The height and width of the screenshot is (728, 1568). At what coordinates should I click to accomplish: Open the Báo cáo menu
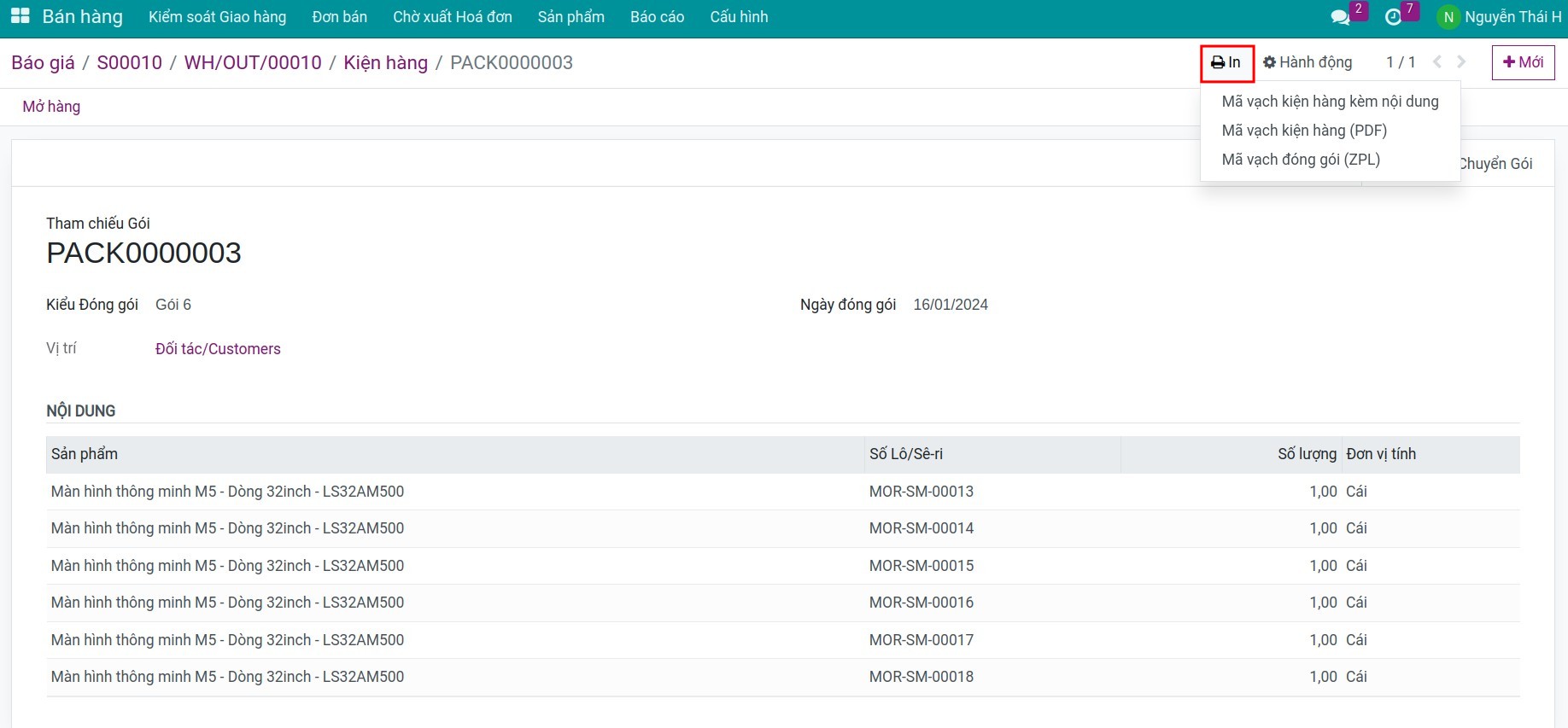(x=657, y=17)
